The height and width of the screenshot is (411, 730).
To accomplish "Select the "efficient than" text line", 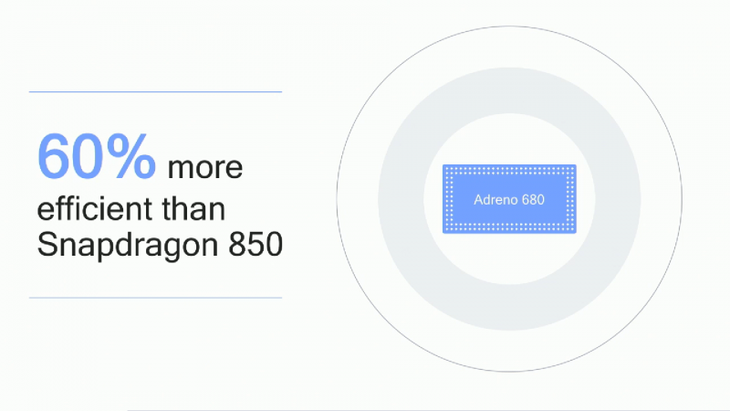I will 131,209.
